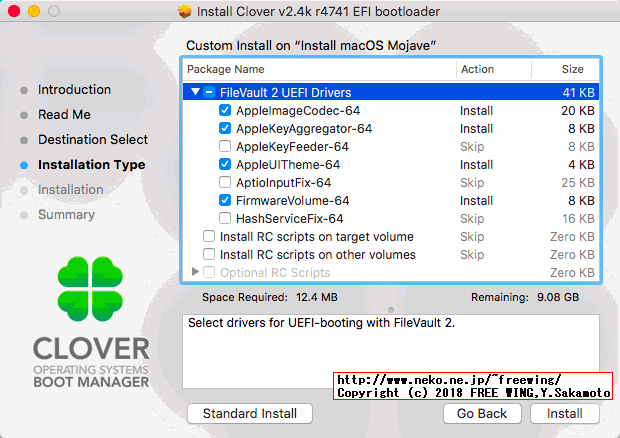The image size is (620, 438).
Task: Uncheck AppleKeyAggregator-64
Action: click(x=225, y=128)
